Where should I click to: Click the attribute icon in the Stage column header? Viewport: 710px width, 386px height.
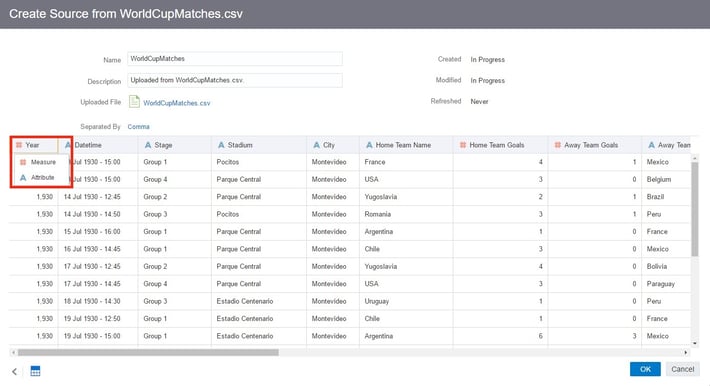pos(148,145)
